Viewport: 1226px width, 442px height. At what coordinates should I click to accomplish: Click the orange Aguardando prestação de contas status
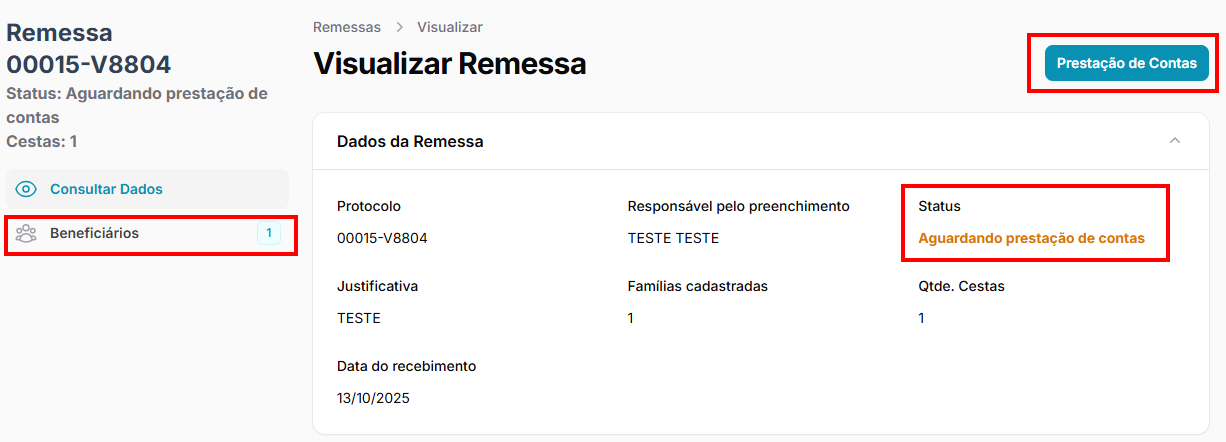pos(1031,238)
